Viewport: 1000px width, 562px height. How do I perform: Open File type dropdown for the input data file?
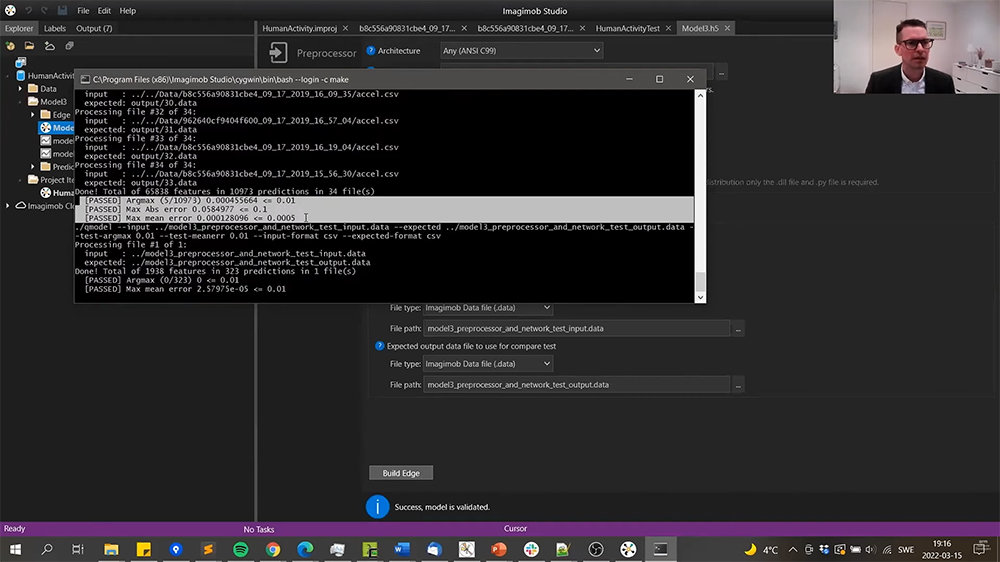(x=487, y=308)
